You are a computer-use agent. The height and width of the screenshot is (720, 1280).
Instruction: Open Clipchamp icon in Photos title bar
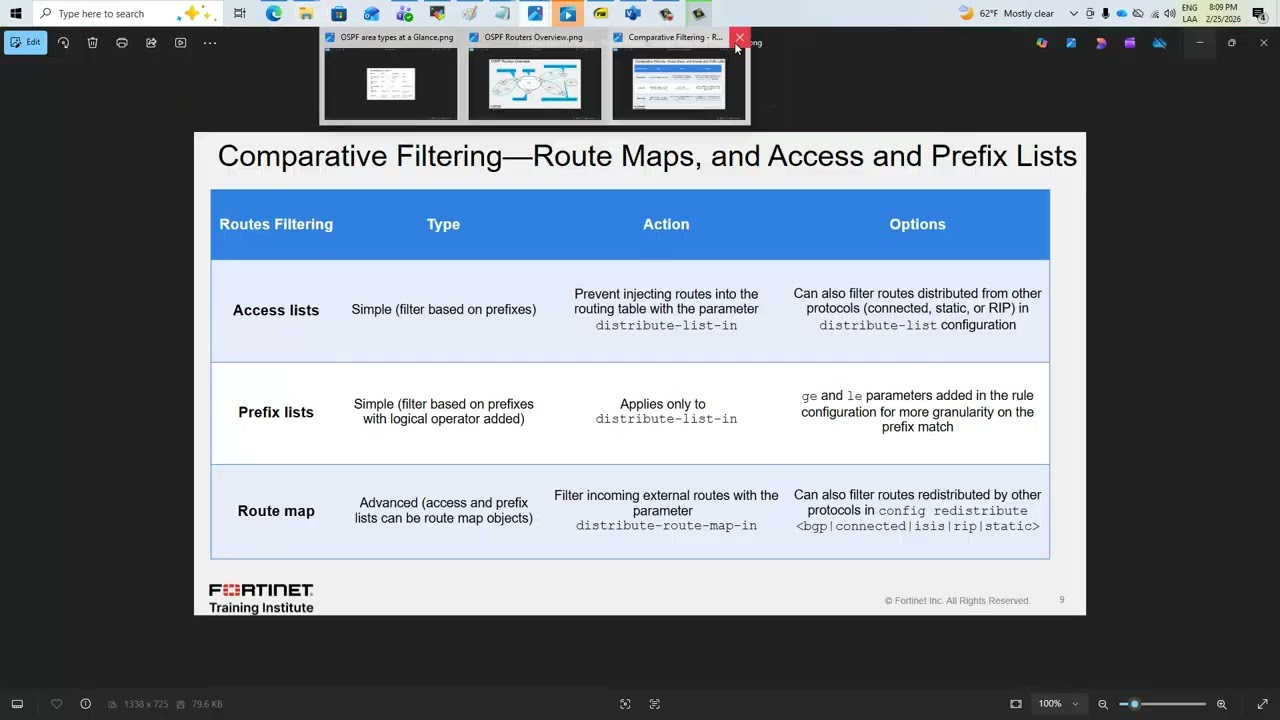[1130, 43]
